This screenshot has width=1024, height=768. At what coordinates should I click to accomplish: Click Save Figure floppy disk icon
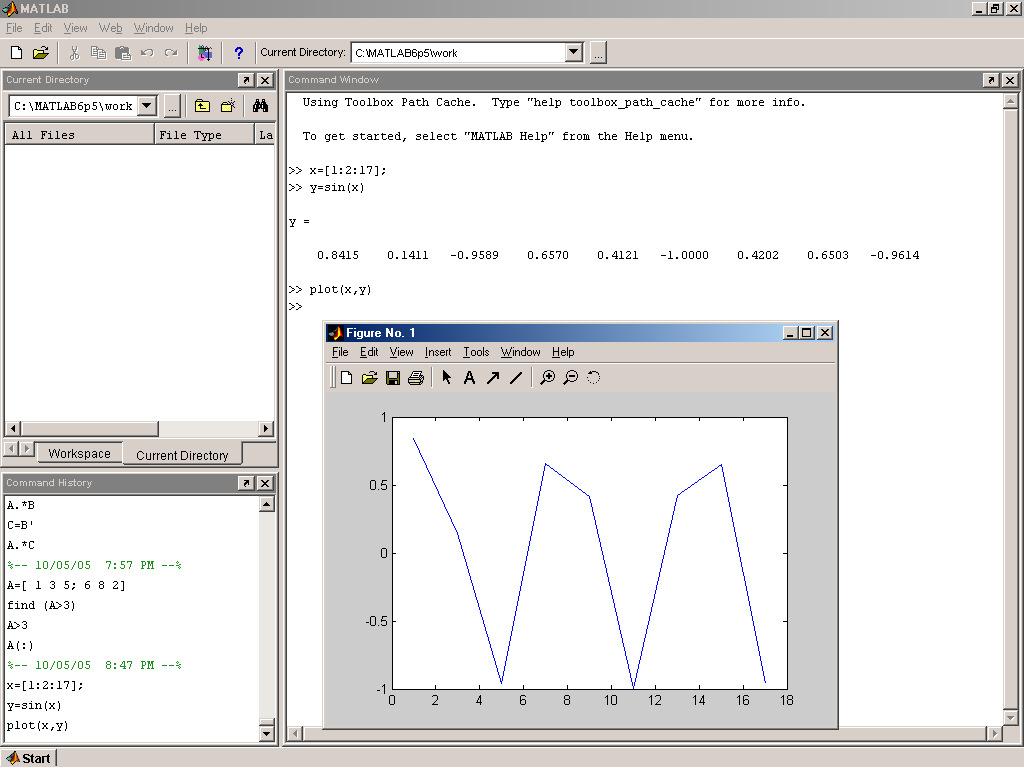tap(392, 377)
